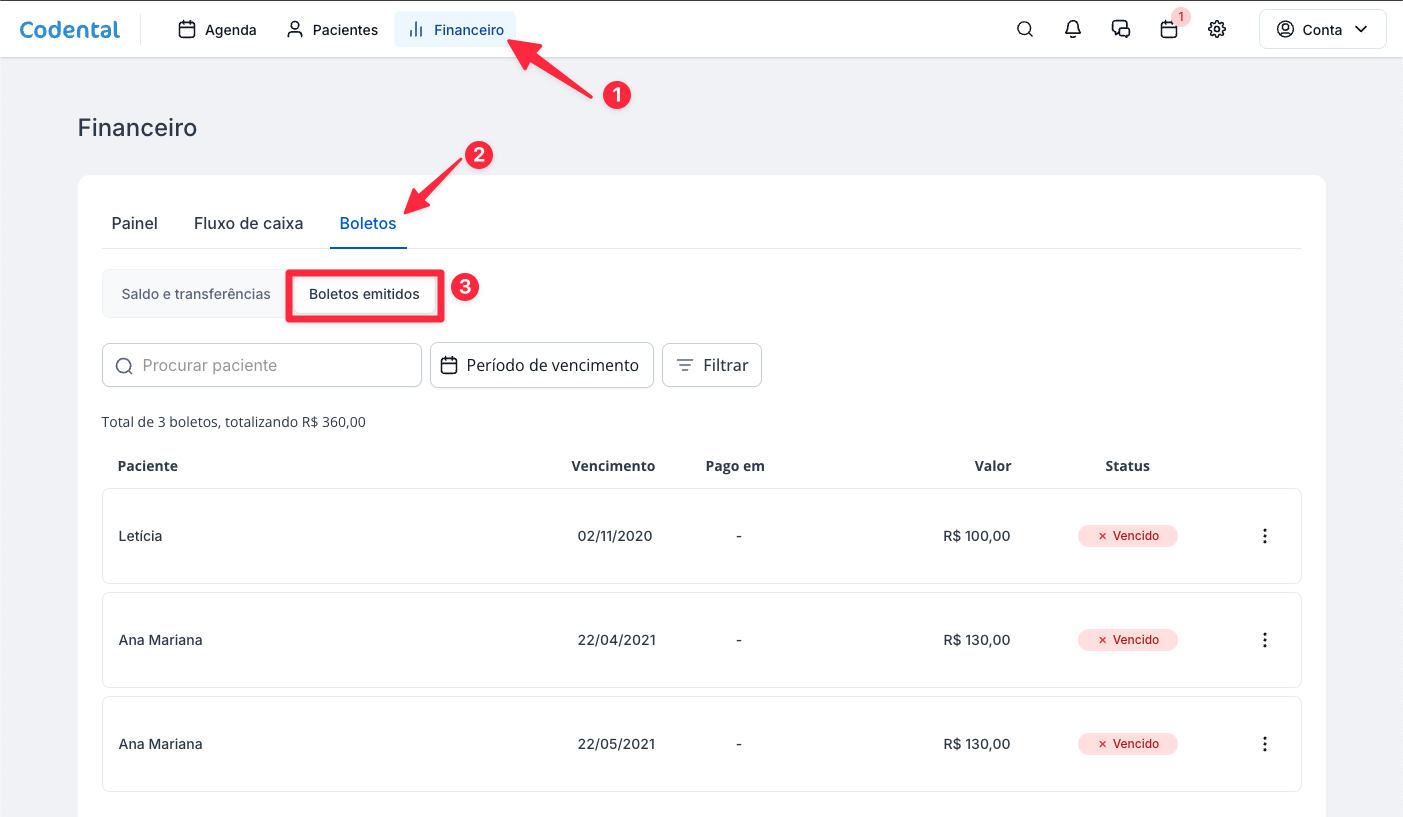Expand the Conta account dropdown
The height and width of the screenshot is (817, 1403).
1322,30
